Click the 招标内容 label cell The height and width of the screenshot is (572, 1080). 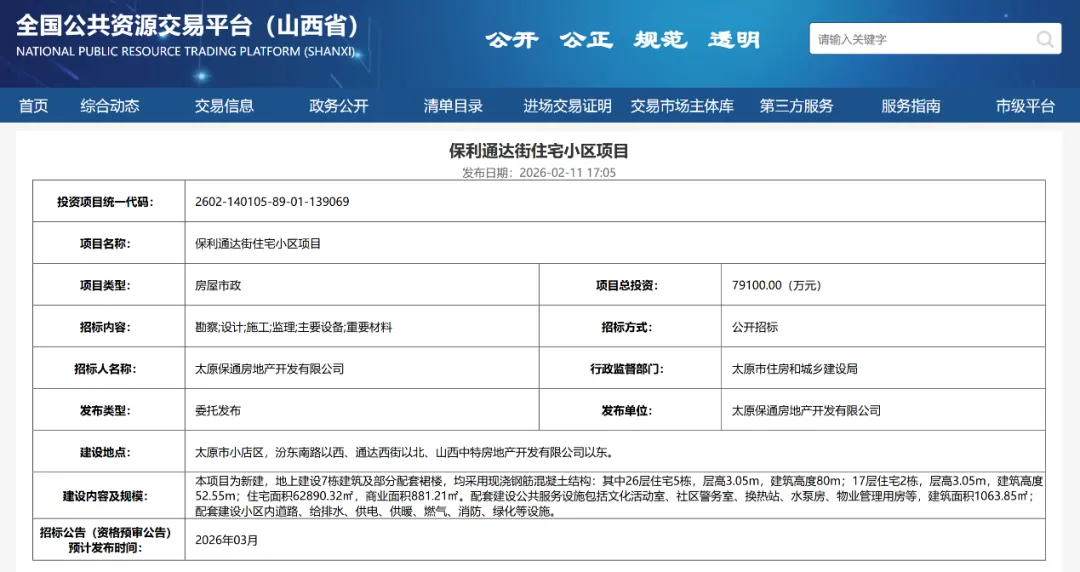109,327
